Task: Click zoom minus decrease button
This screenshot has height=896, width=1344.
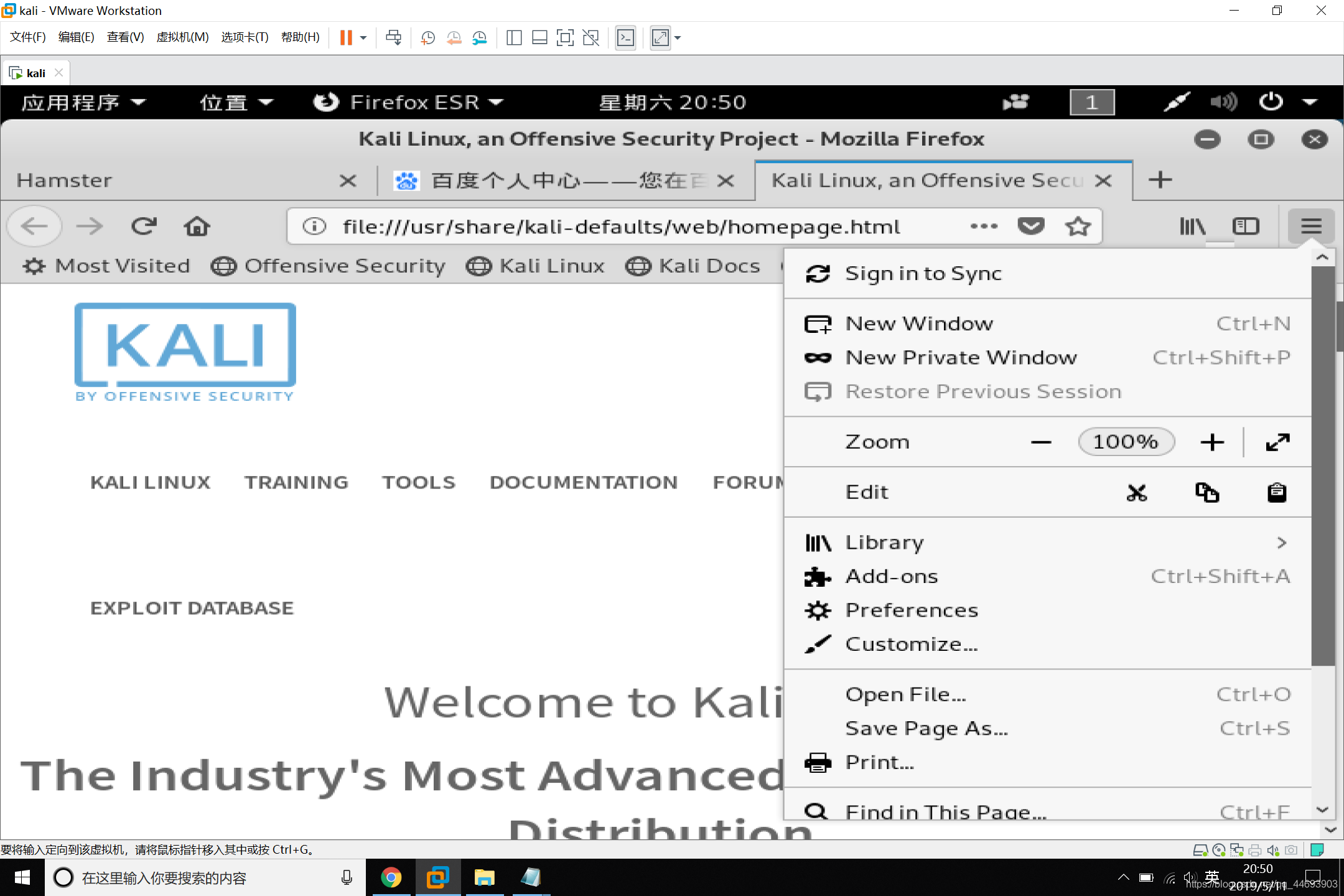Action: point(1040,442)
